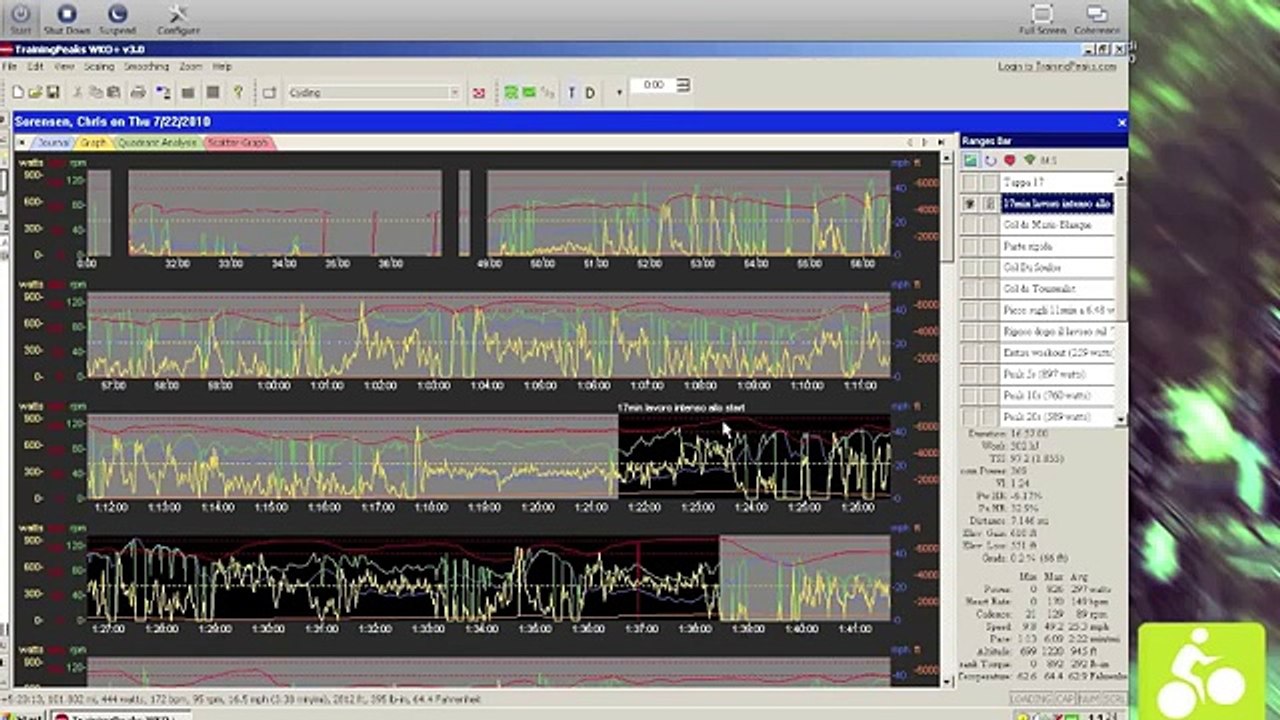The height and width of the screenshot is (720, 1280).
Task: Click the 17min lavoro intenso allo start label
Action: click(680, 408)
